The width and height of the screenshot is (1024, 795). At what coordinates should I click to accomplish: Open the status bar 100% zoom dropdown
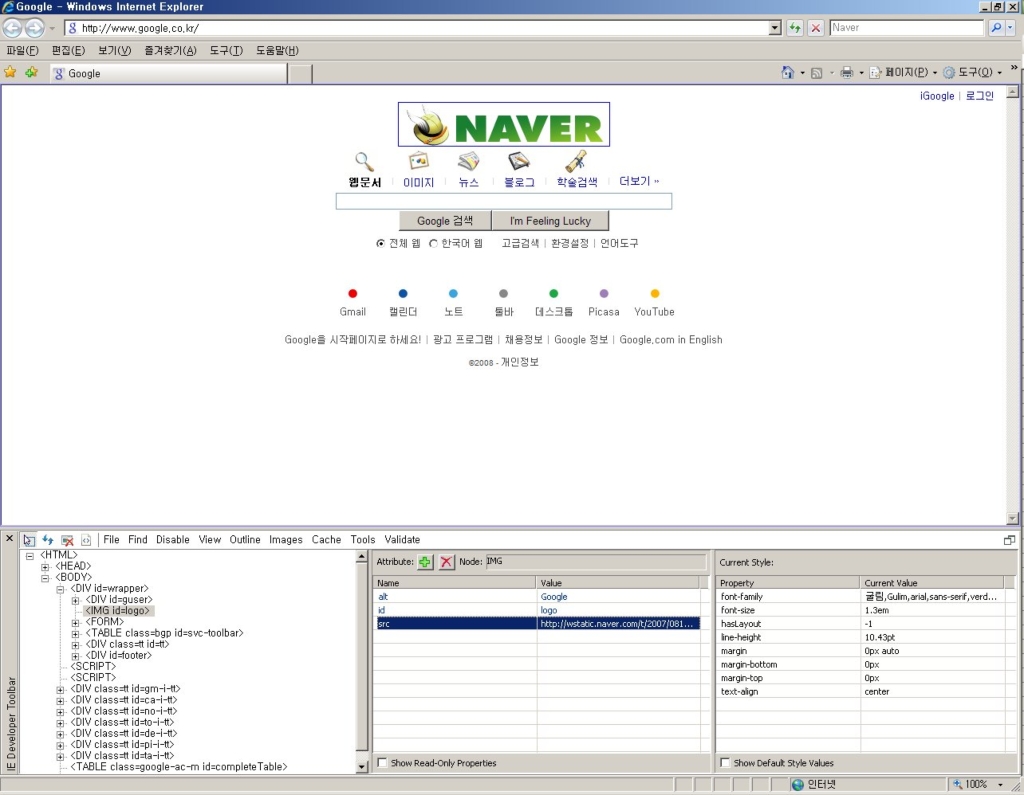click(1000, 785)
